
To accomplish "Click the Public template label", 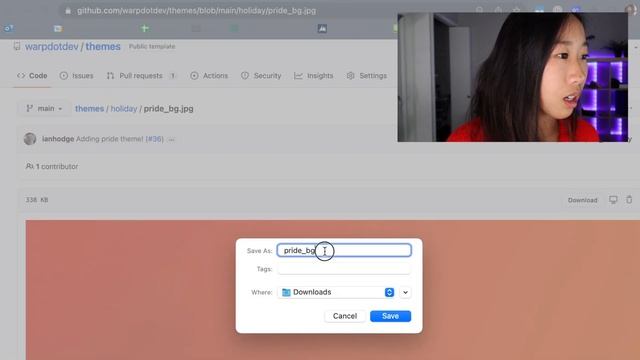I will [x=152, y=47].
